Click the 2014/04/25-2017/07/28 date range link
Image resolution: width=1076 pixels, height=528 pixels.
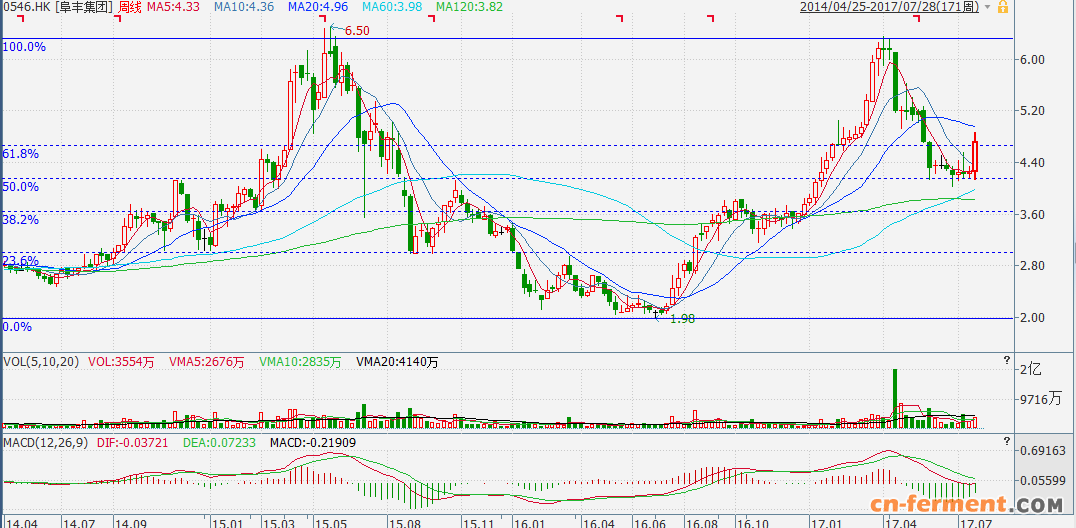tap(889, 7)
